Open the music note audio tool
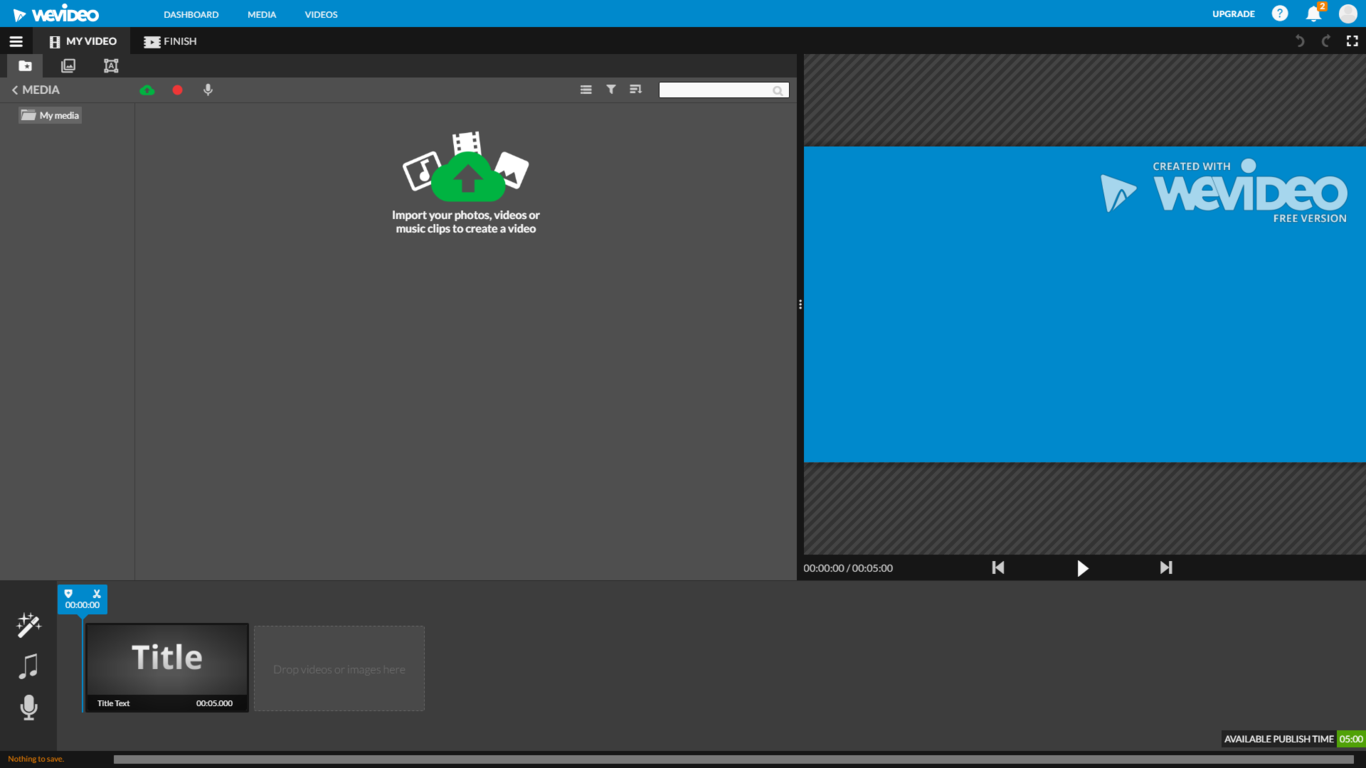Viewport: 1366px width, 768px height. point(29,666)
